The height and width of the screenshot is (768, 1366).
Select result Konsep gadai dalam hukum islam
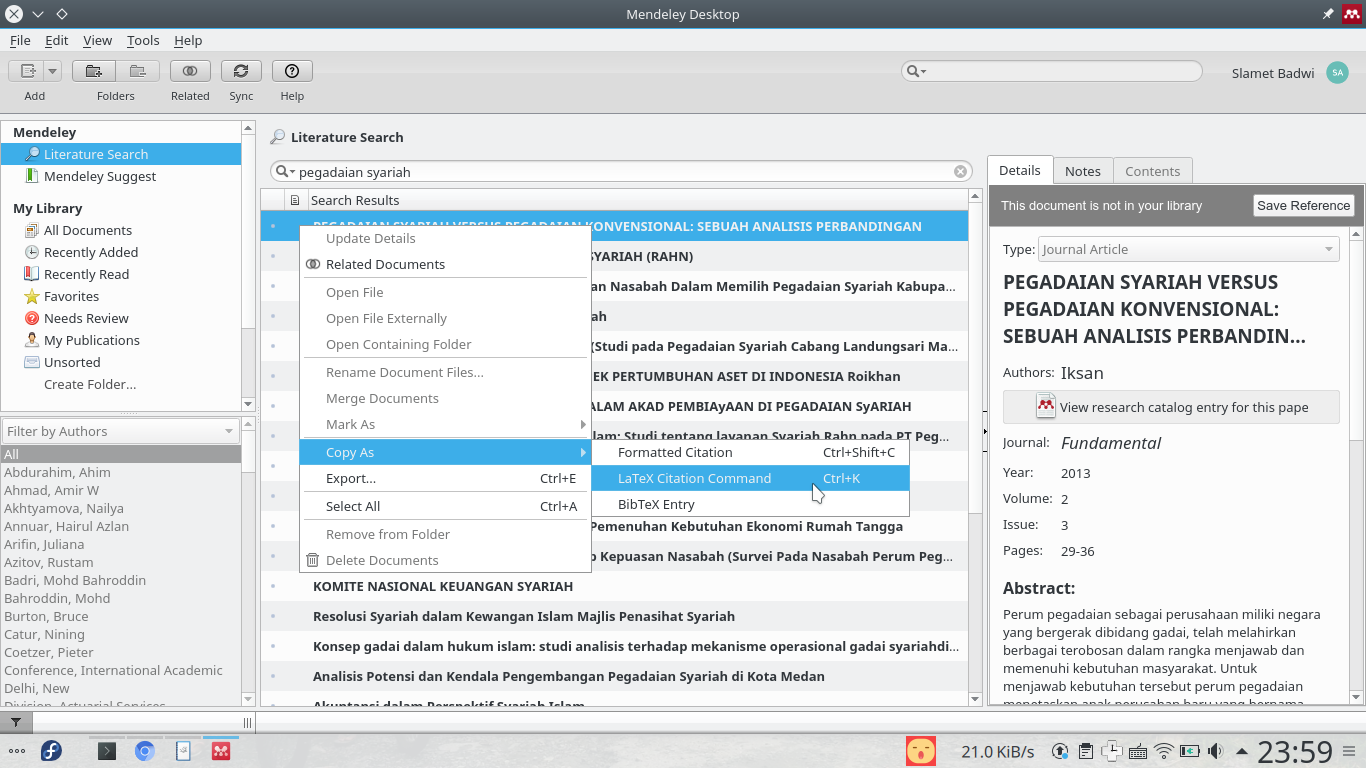click(x=614, y=646)
